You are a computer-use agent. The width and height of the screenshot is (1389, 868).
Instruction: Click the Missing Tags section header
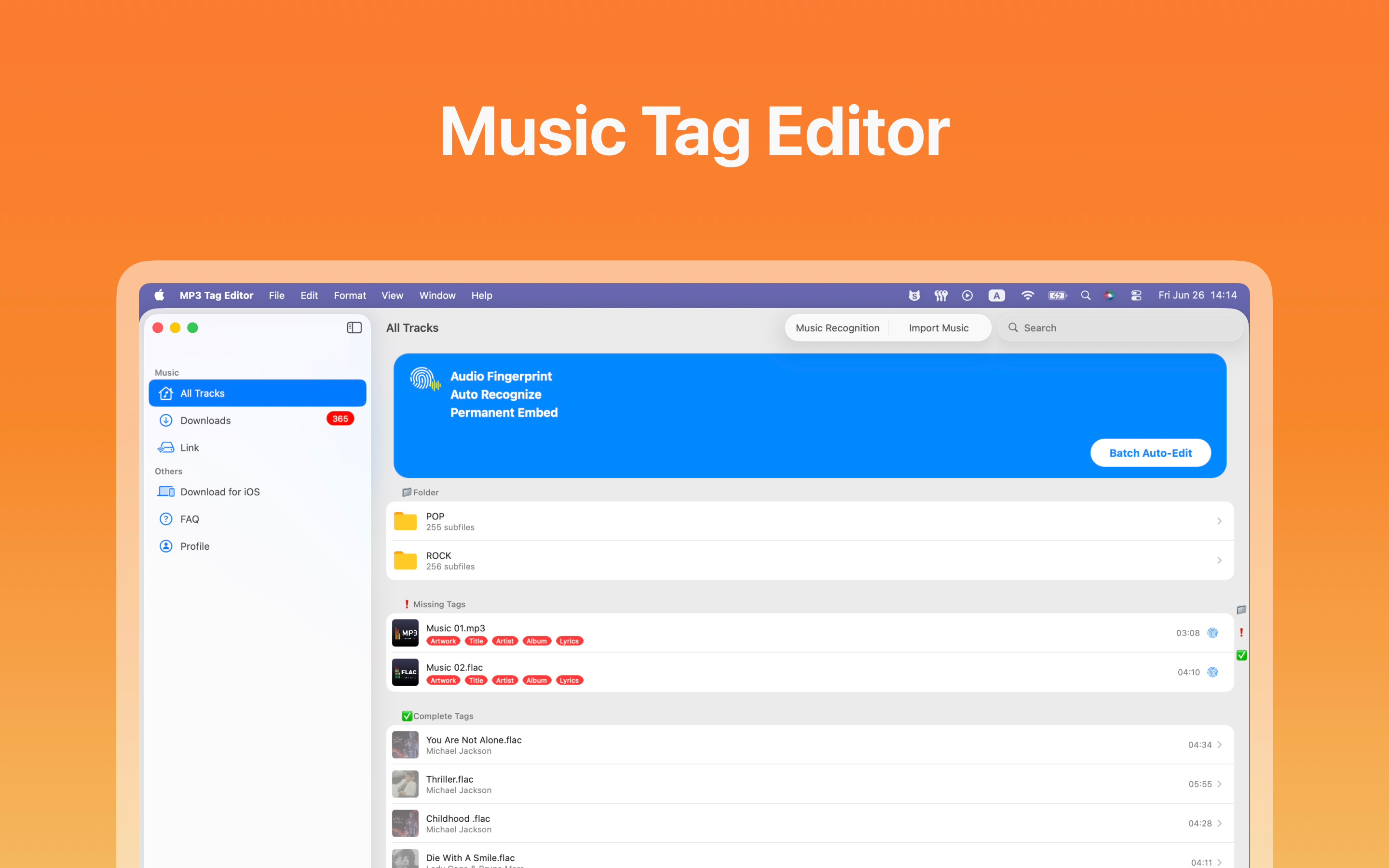pyautogui.click(x=435, y=604)
